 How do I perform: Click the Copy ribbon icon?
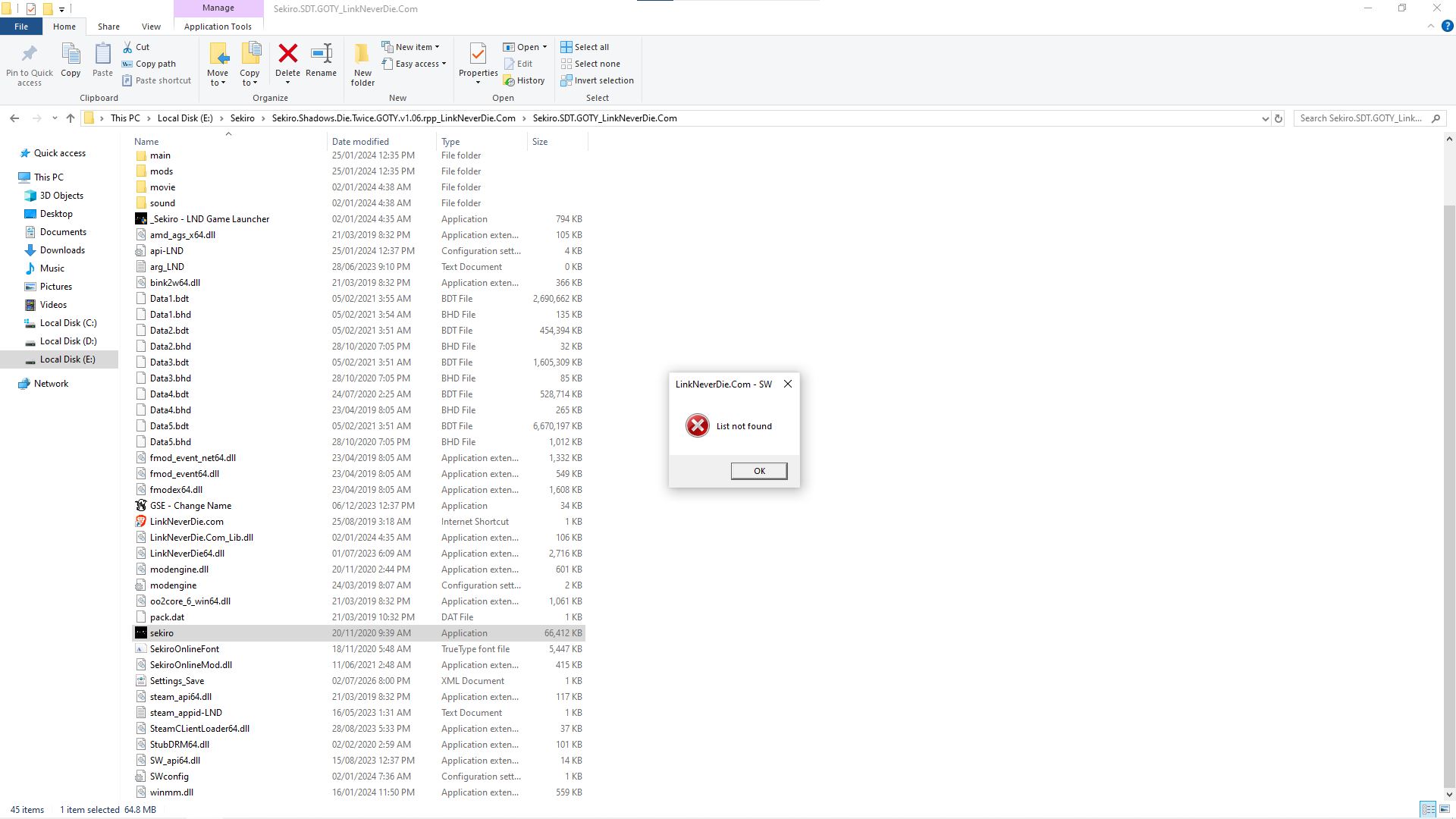click(71, 54)
